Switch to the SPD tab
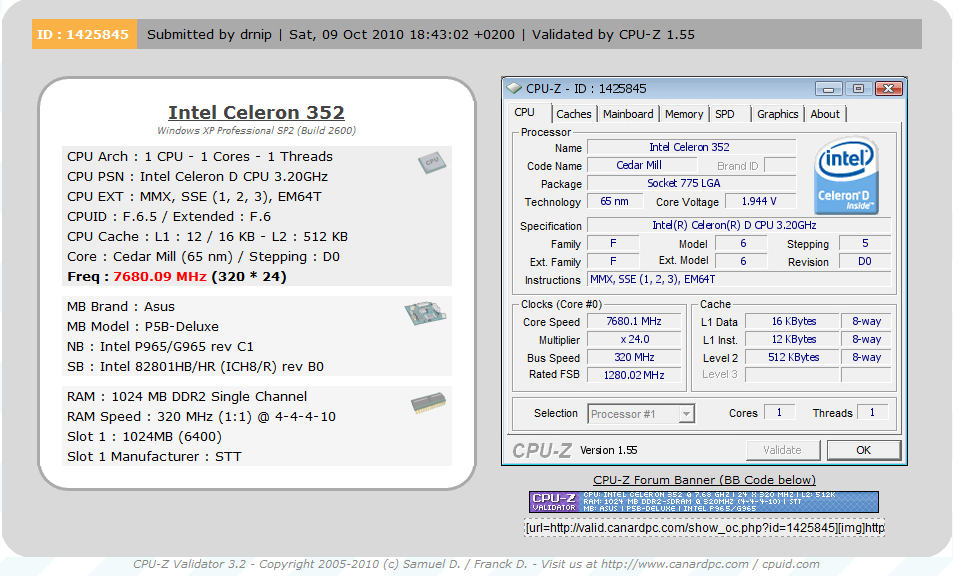 pyautogui.click(x=725, y=114)
